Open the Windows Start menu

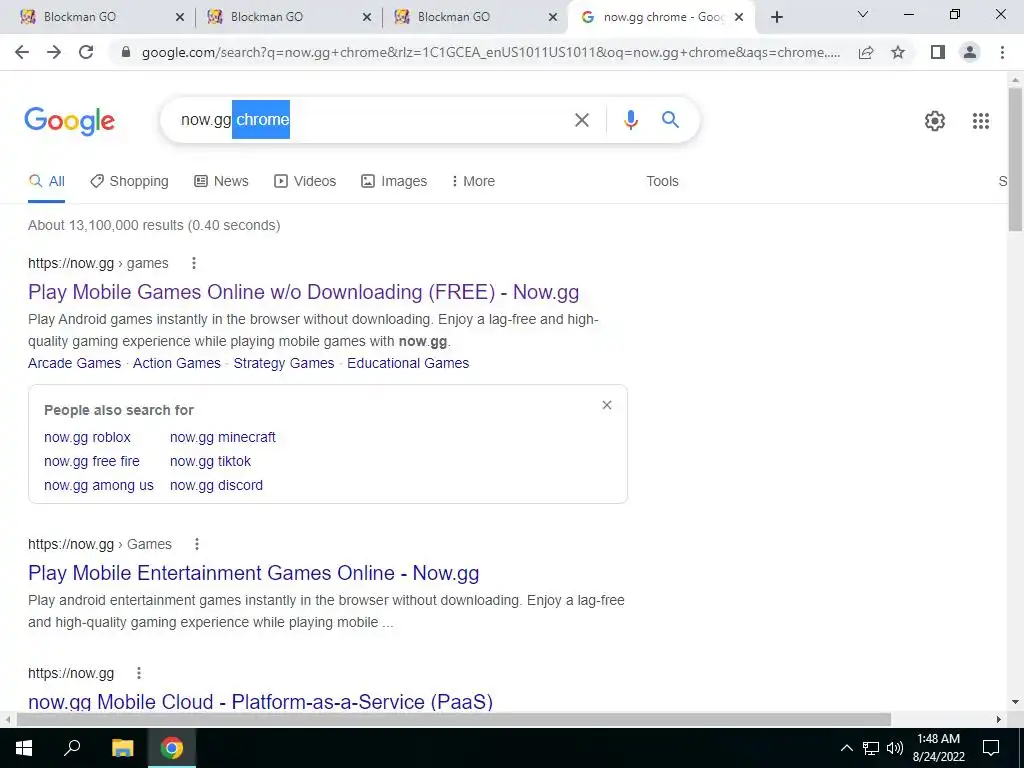(x=24, y=748)
